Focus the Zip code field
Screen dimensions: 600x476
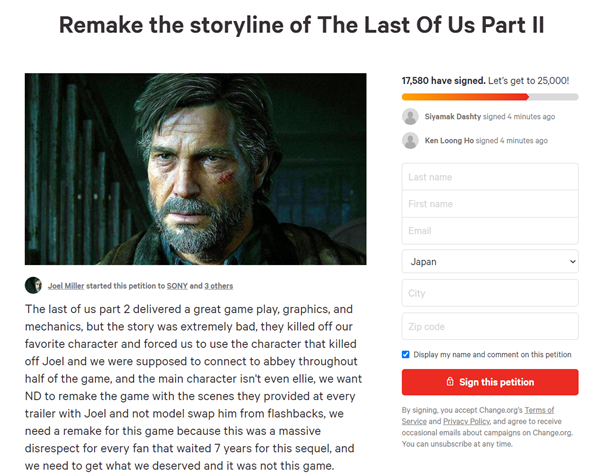tap(490, 326)
